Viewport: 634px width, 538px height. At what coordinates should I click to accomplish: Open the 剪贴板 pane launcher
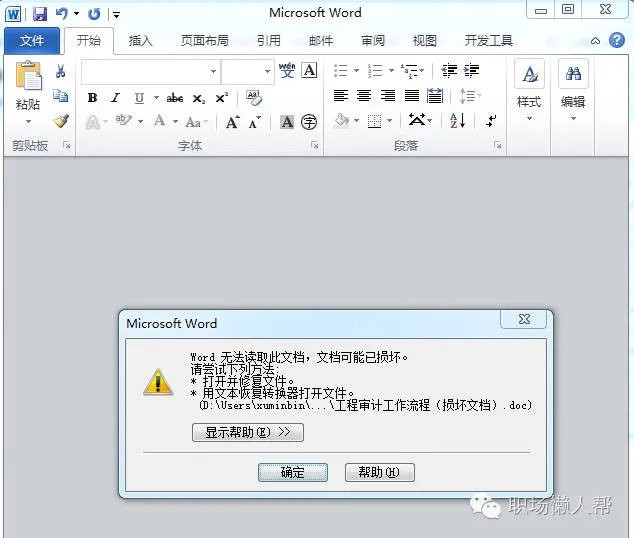[x=66, y=145]
